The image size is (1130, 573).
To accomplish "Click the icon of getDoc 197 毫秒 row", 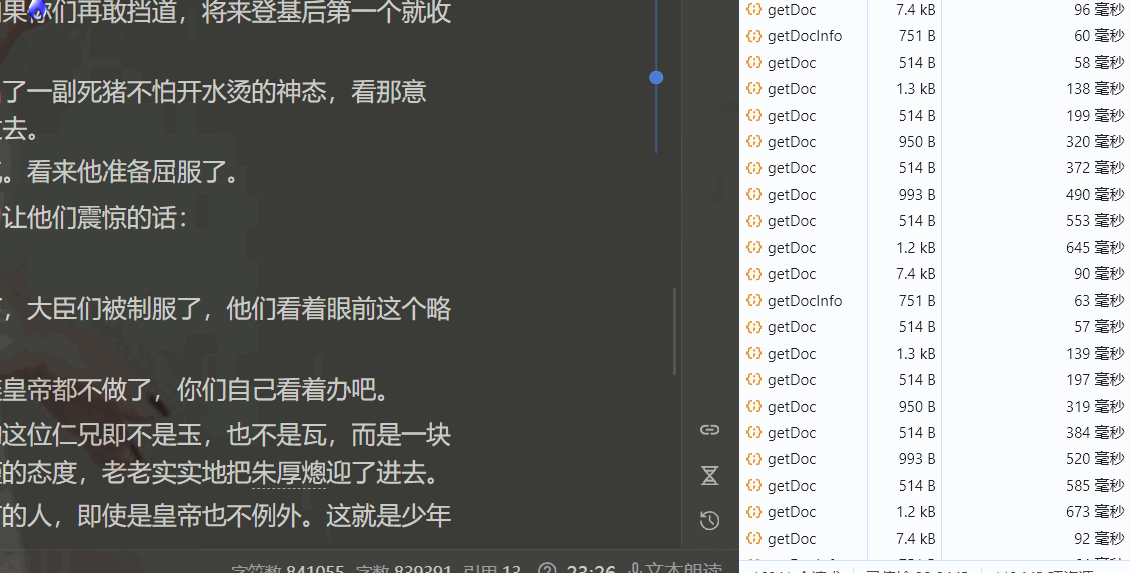I will [754, 379].
